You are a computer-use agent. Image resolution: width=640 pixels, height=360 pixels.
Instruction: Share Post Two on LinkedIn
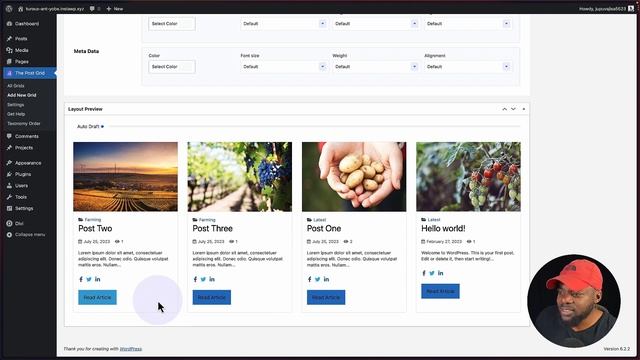98,279
